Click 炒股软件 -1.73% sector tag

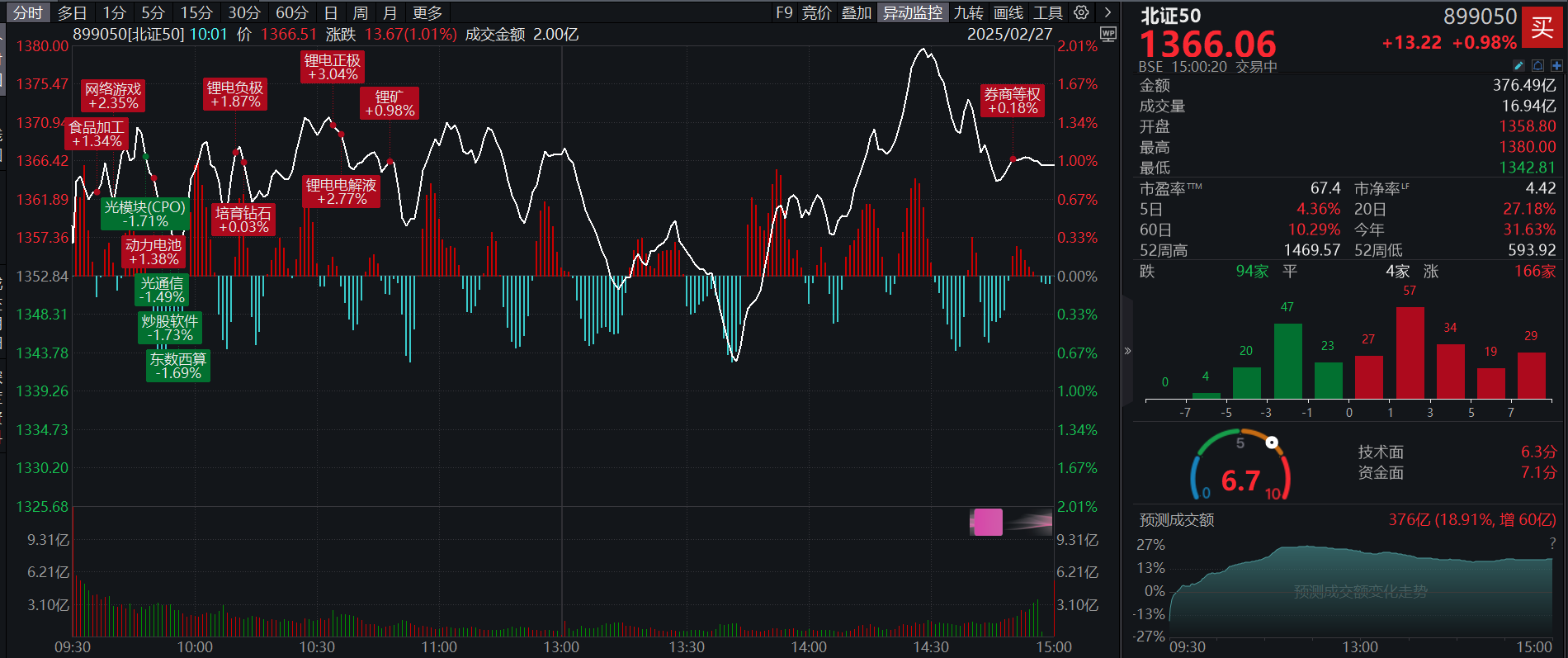(170, 328)
